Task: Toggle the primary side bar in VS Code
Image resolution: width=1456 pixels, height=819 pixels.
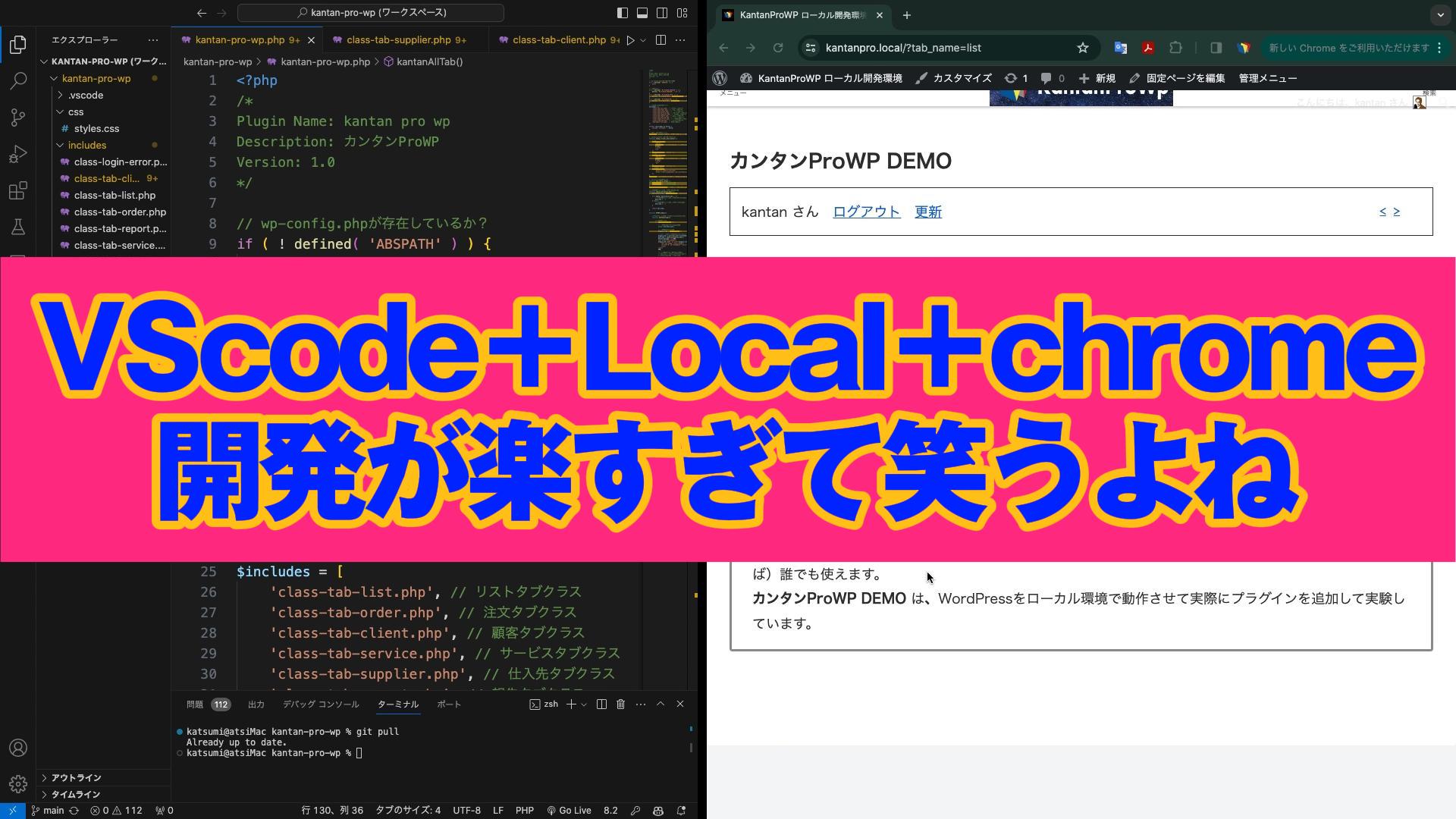Action: tap(622, 12)
